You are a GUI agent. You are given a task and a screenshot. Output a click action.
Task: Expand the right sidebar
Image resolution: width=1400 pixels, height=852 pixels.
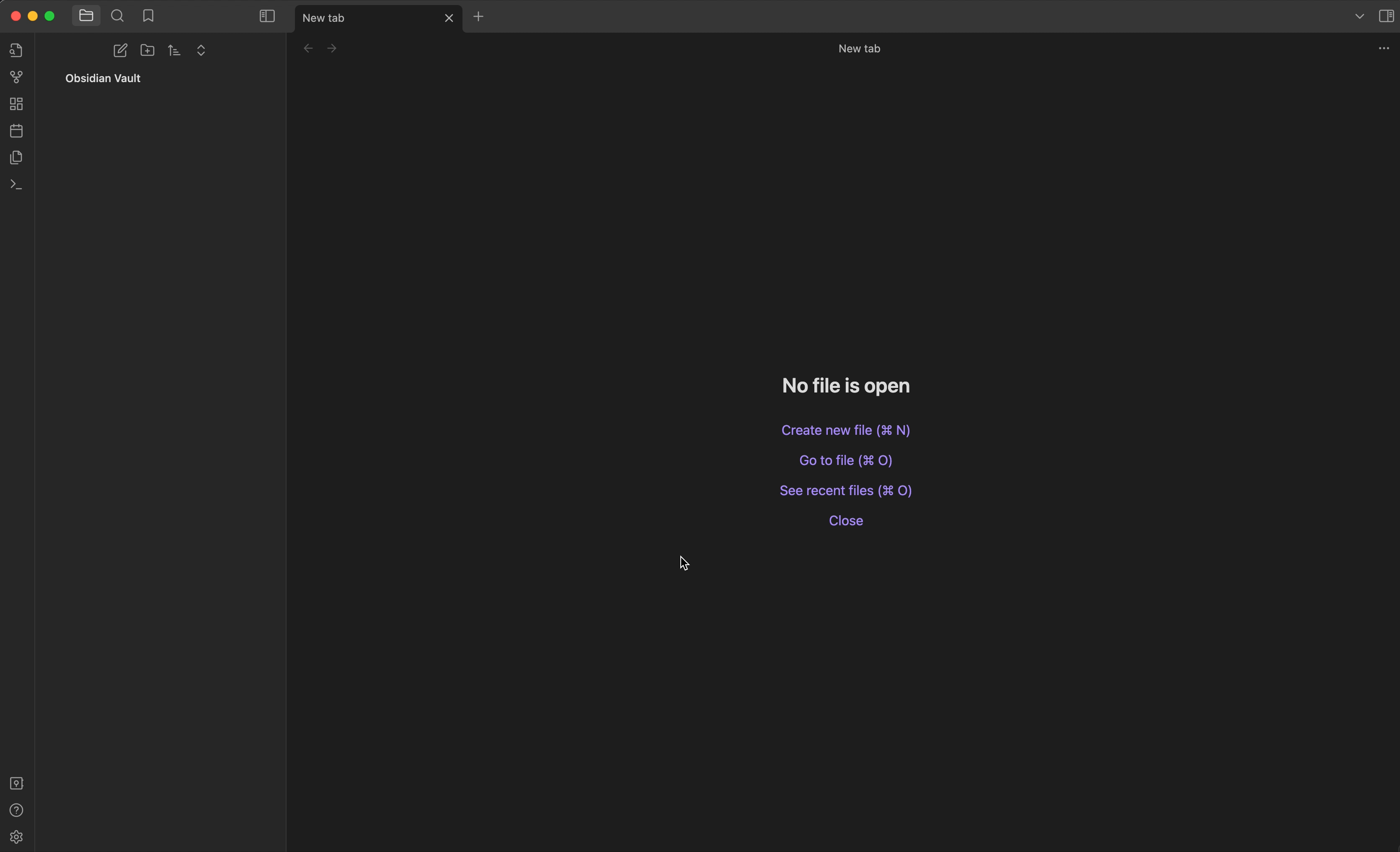coord(1386,16)
